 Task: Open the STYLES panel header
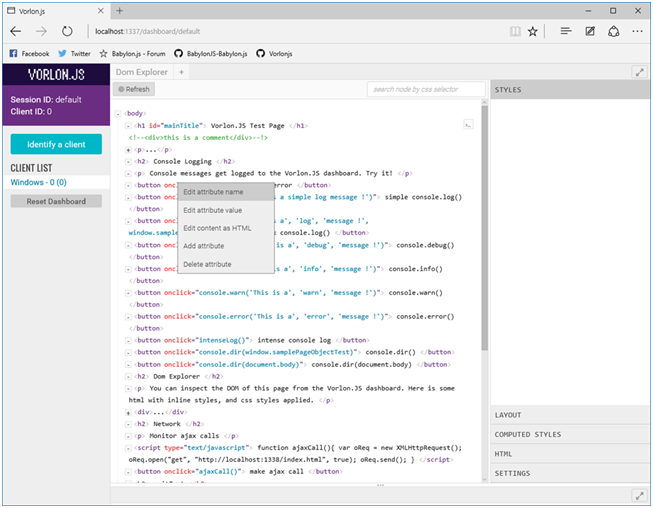(x=570, y=90)
